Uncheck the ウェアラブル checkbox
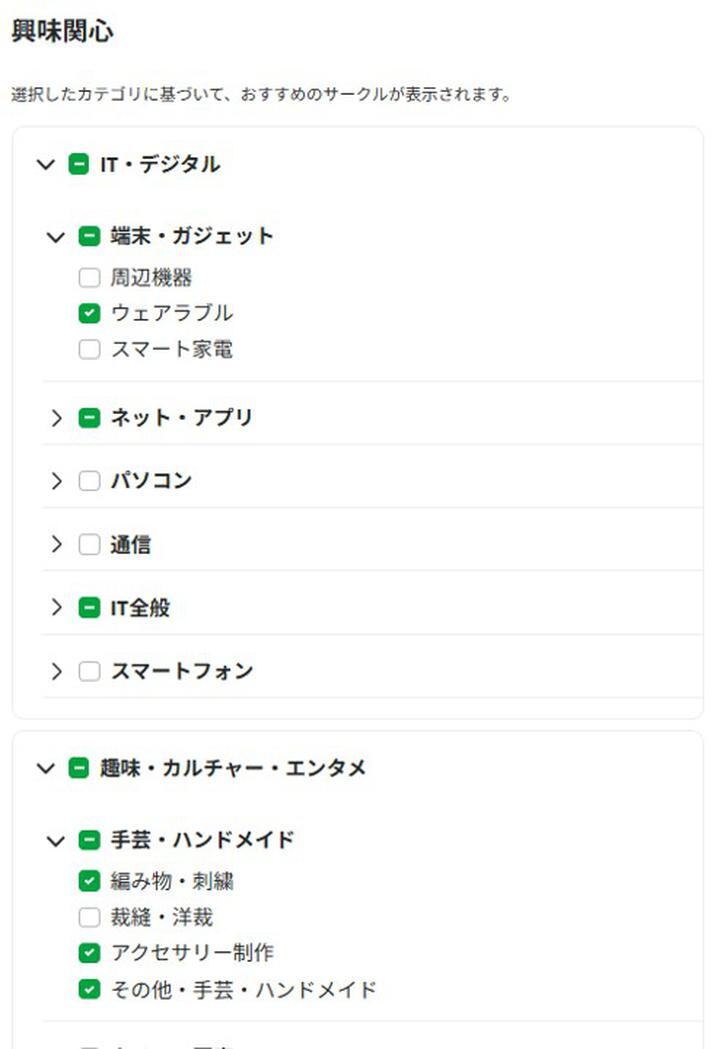Viewport: 720px width, 1049px height. [x=89, y=314]
